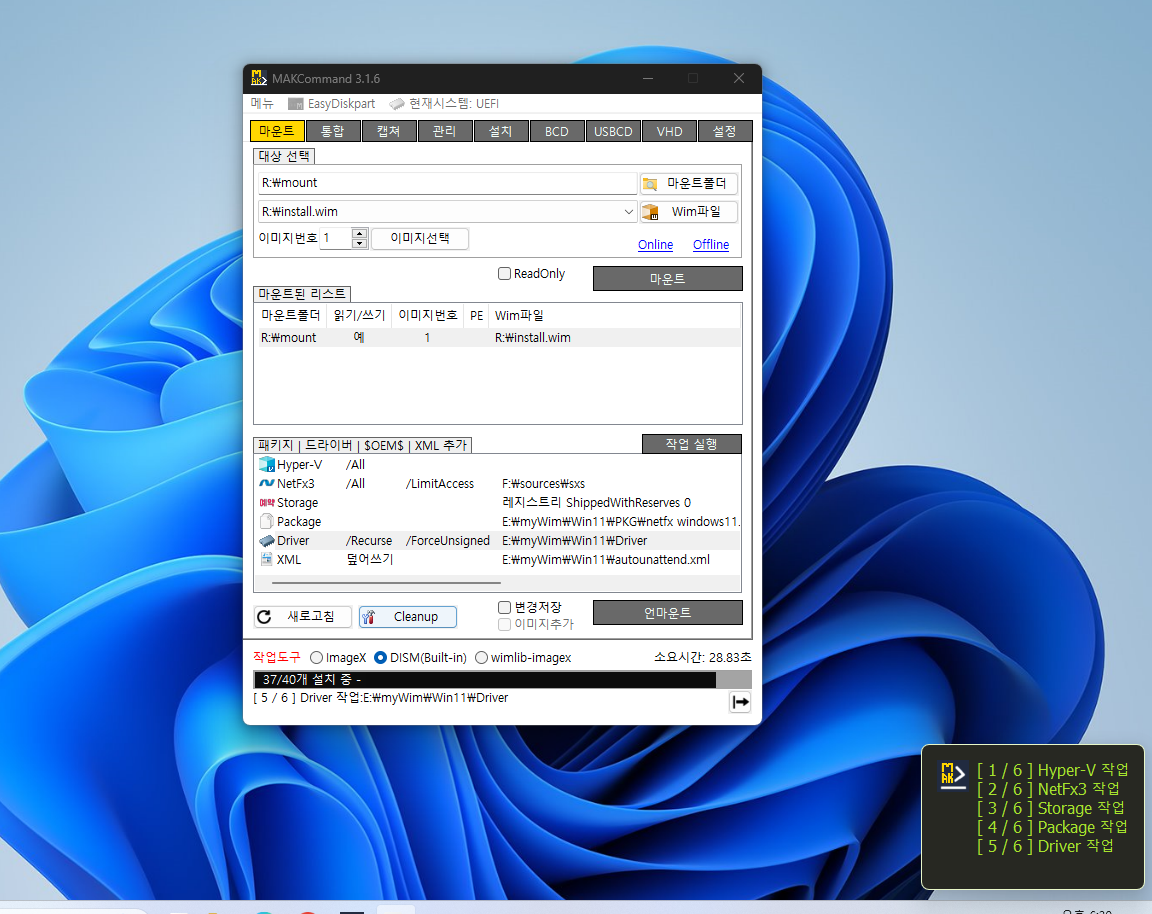Click the gray 마운트 button below ReadOnly

668,278
